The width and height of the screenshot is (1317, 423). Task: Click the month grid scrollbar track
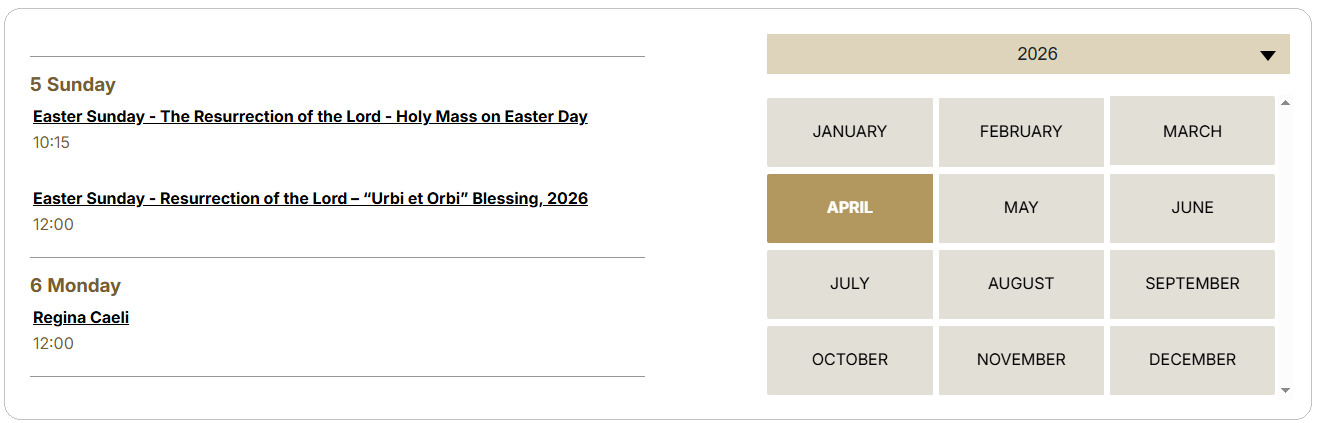click(x=1285, y=250)
